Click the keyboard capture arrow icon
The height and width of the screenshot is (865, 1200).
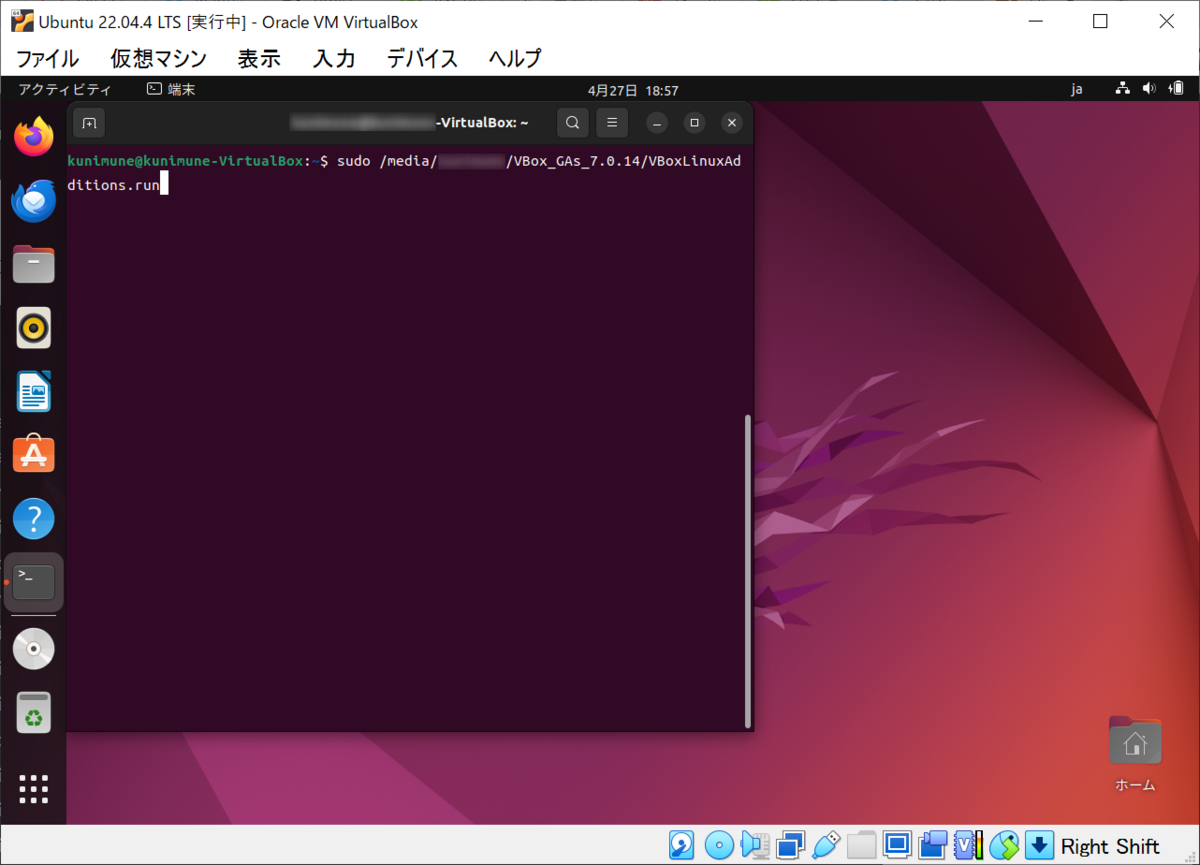pyautogui.click(x=1040, y=845)
